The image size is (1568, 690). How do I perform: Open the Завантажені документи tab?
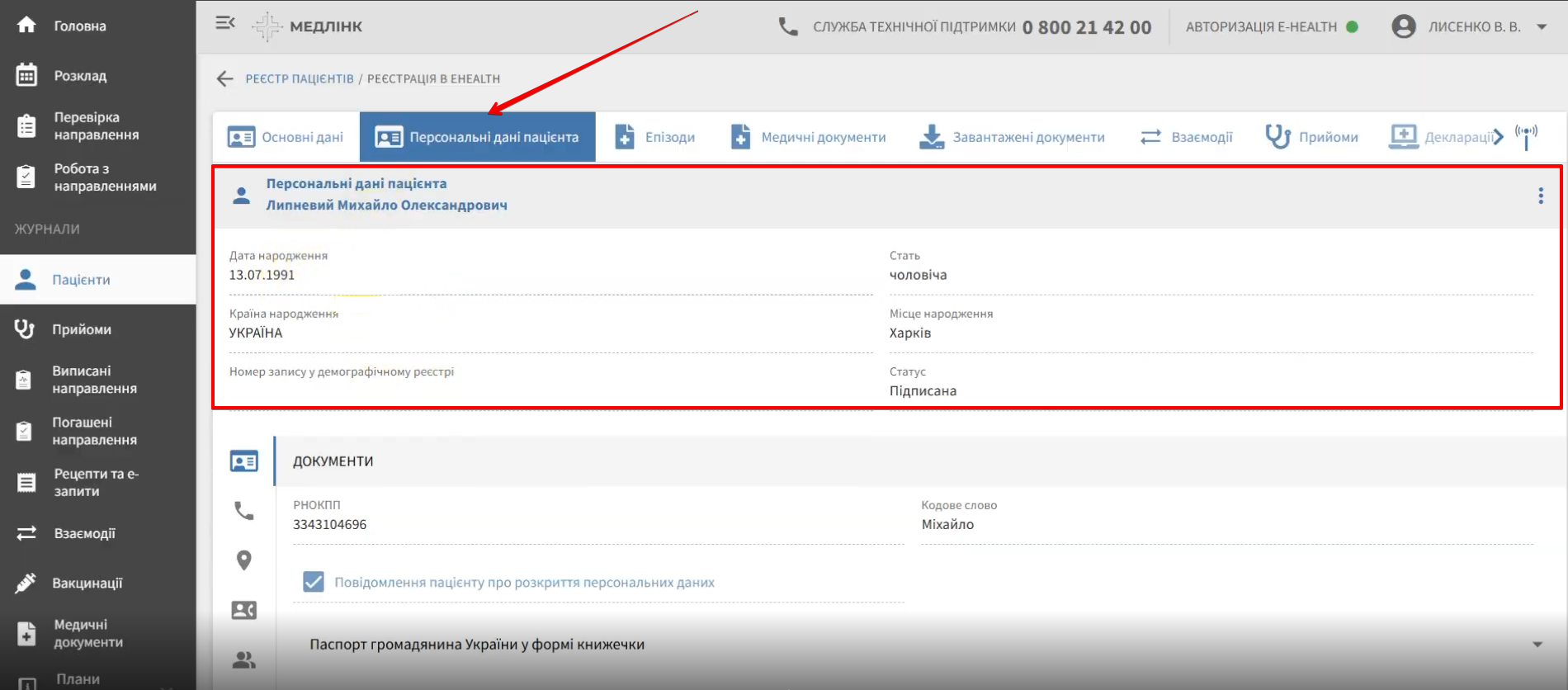[1013, 137]
